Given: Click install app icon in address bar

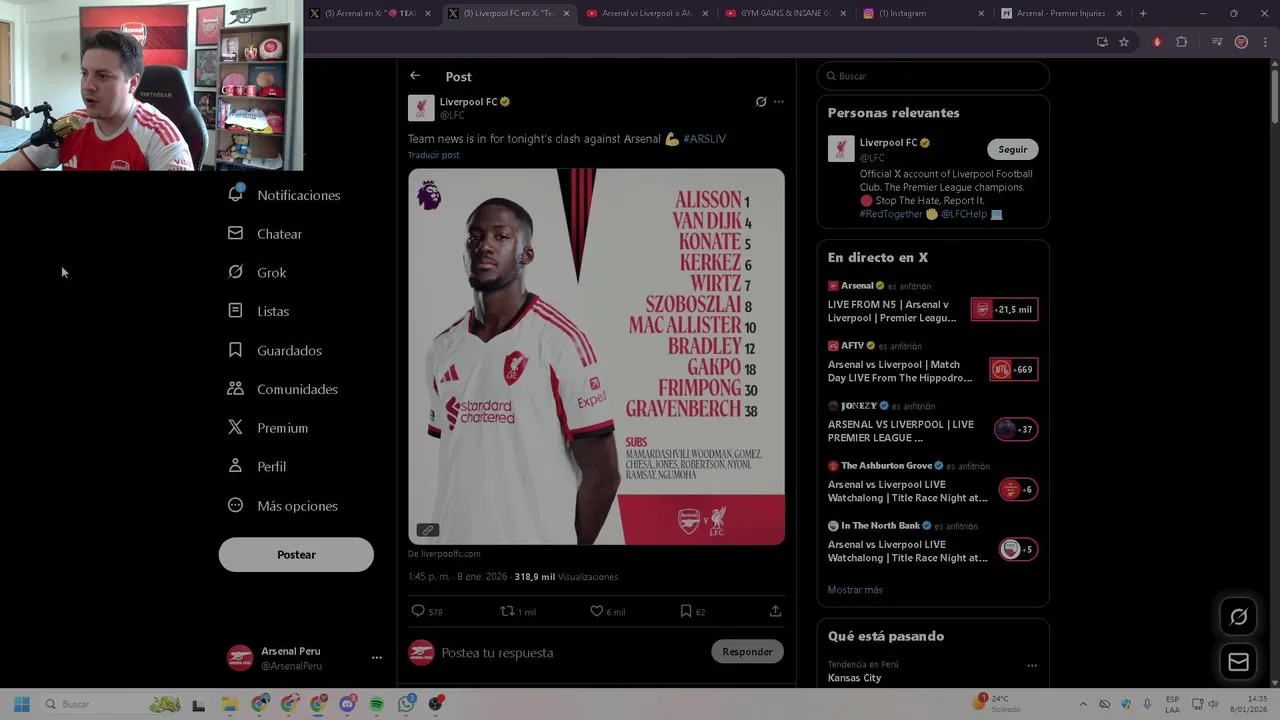Looking at the screenshot, I should tap(1102, 42).
